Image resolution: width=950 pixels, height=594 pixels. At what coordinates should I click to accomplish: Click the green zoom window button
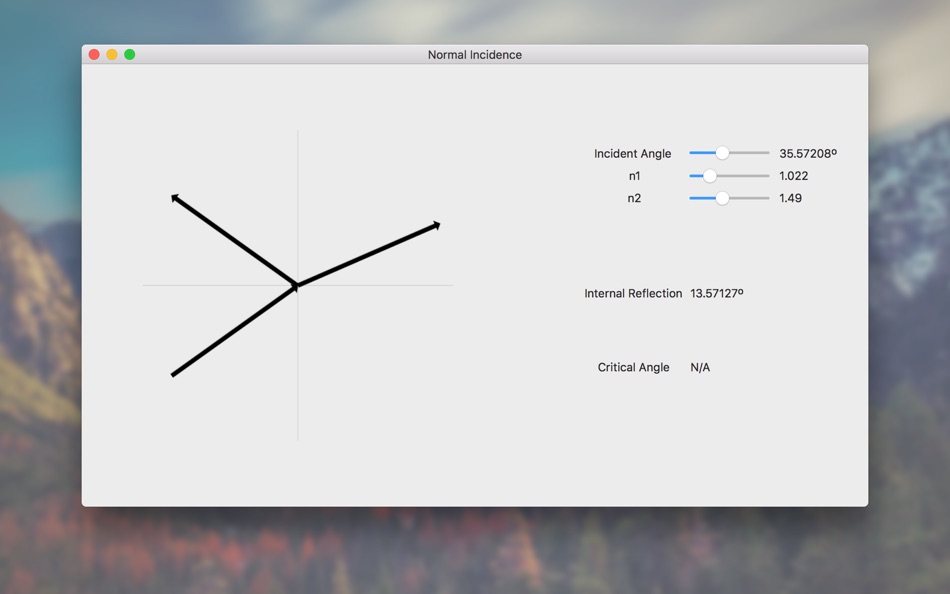(130, 55)
